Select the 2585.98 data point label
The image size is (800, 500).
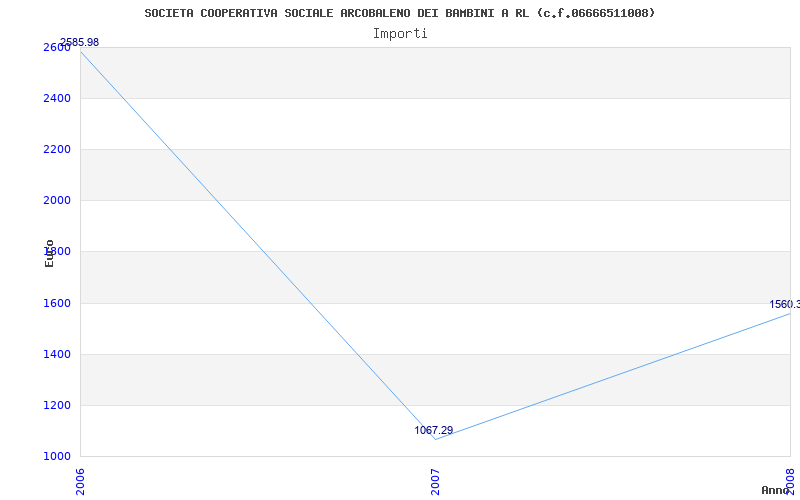coord(80,42)
